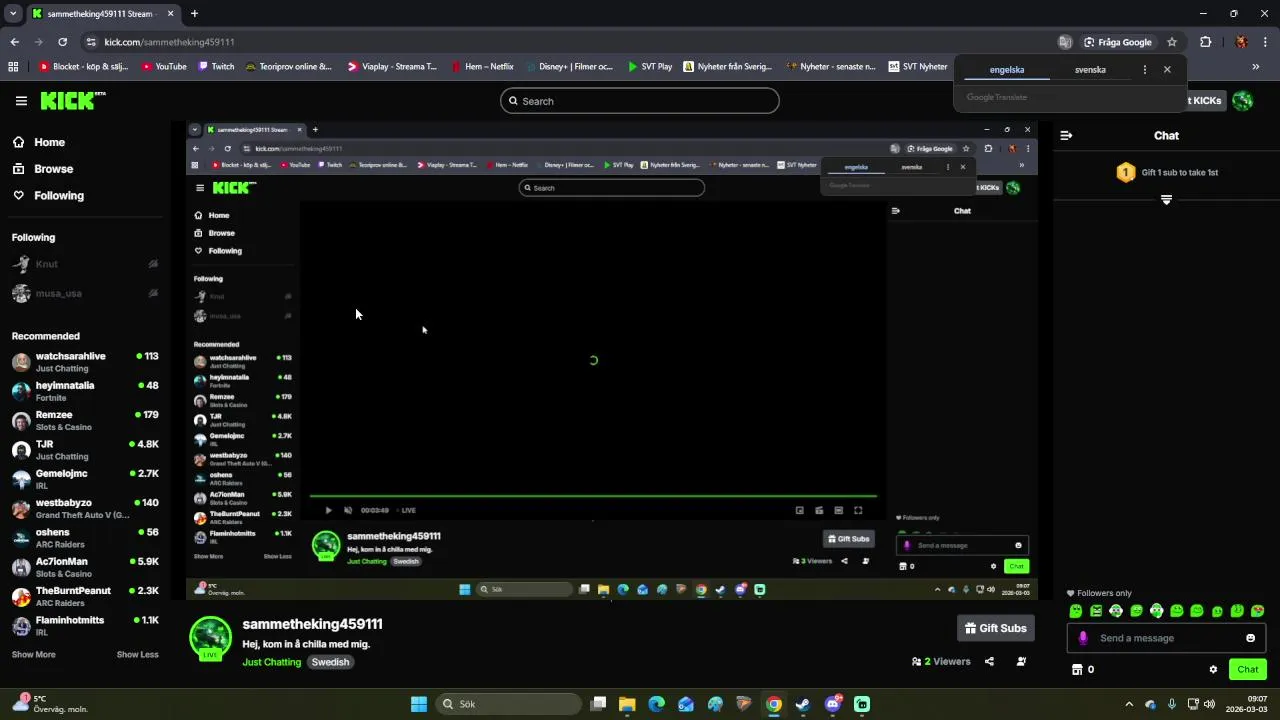Open Twitch bookmark

[216, 67]
